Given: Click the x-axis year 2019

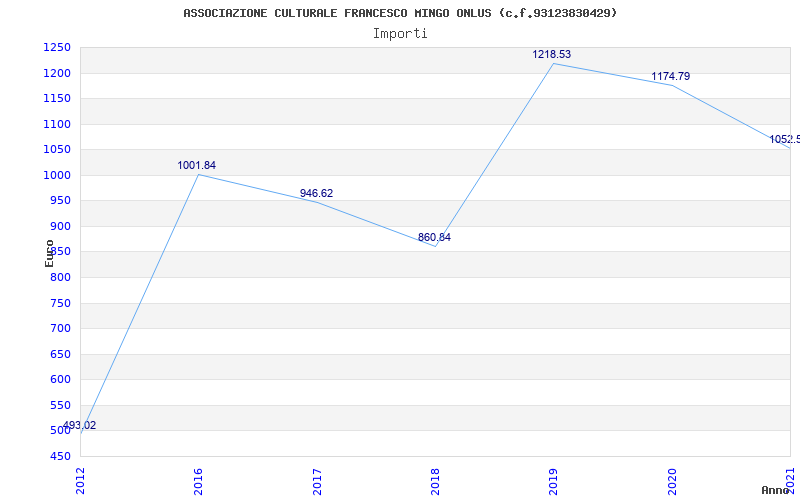Looking at the screenshot, I should [554, 481].
